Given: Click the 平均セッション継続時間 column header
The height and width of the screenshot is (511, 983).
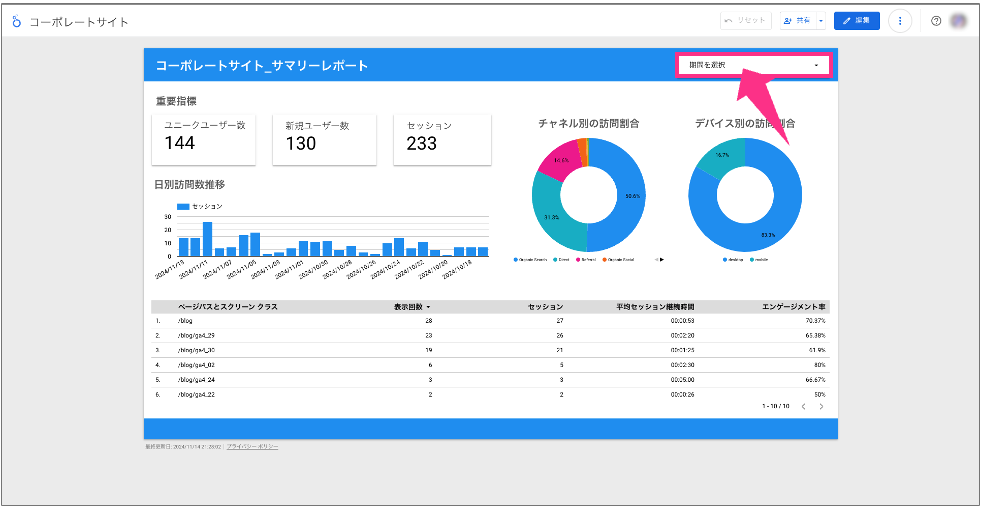Looking at the screenshot, I should pyautogui.click(x=654, y=307).
